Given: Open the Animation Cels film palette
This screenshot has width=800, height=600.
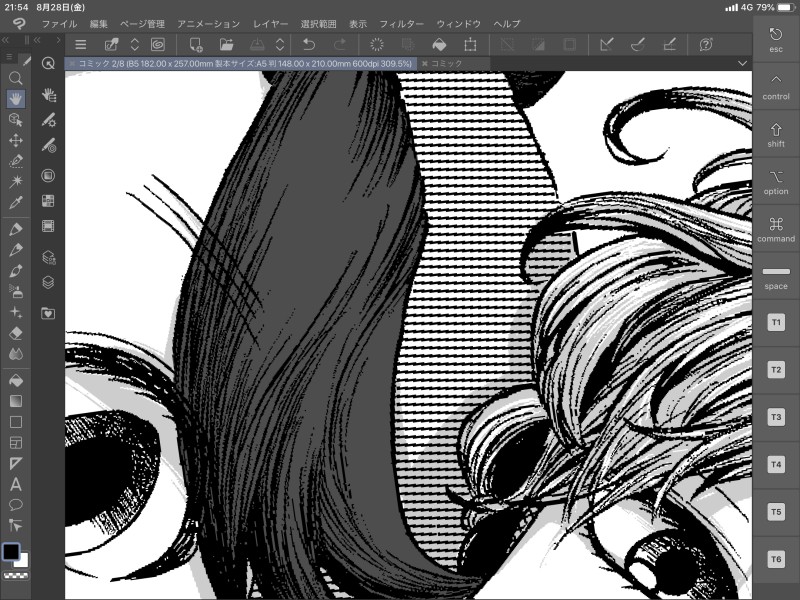Looking at the screenshot, I should click(48, 226).
